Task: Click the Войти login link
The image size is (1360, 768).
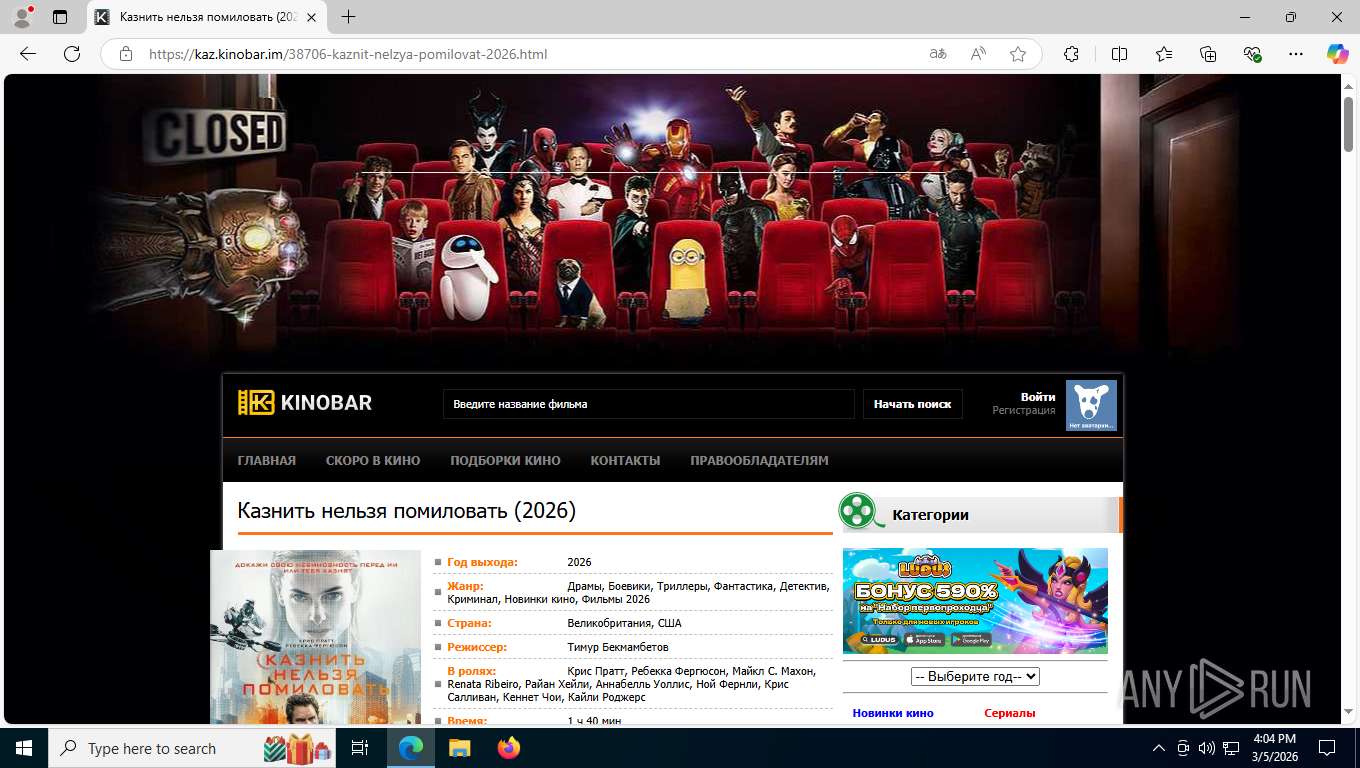Action: tap(1038, 397)
